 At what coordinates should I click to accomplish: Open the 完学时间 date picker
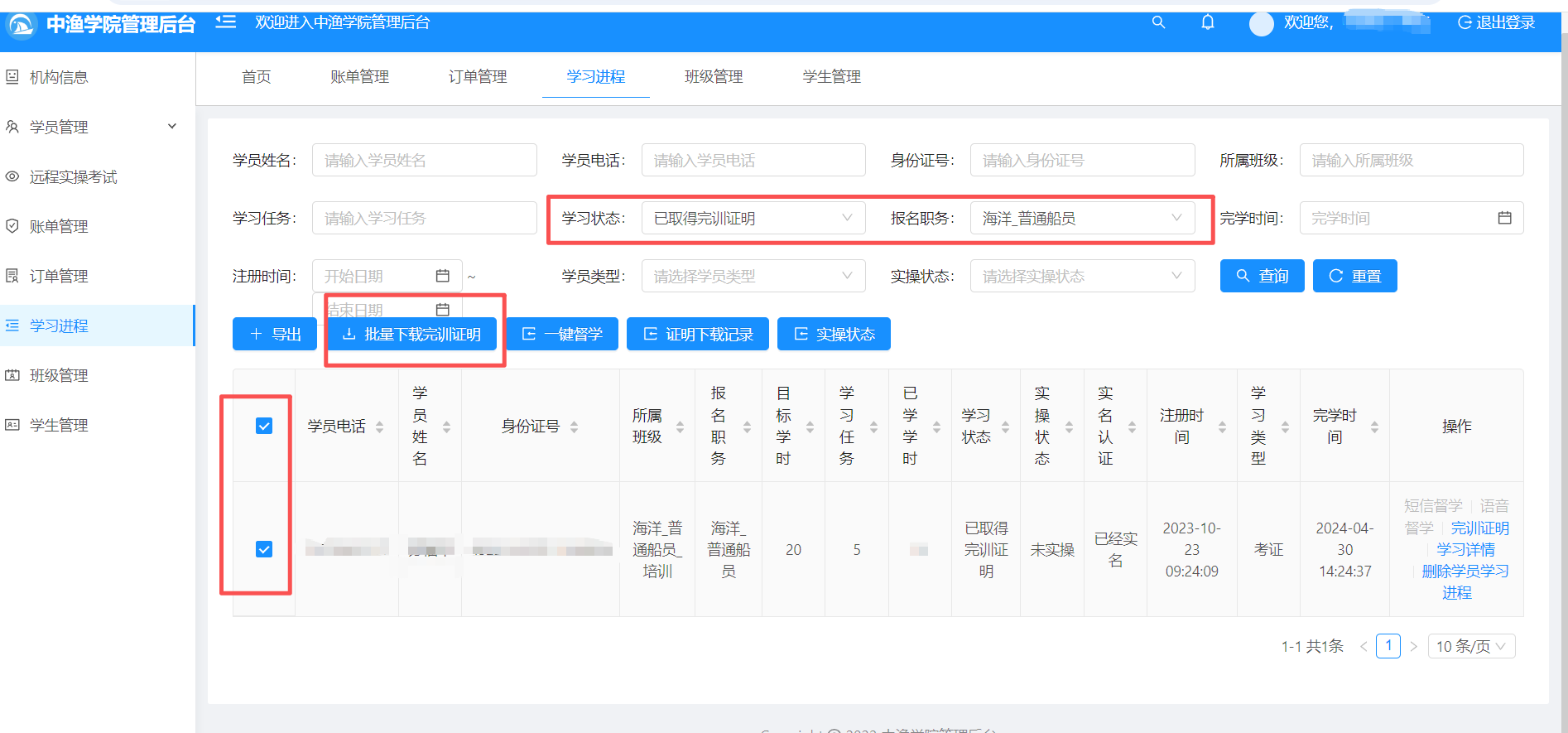click(x=1412, y=218)
